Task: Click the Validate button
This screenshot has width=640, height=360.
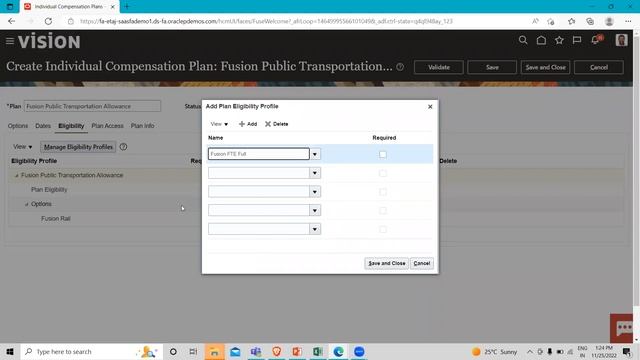Action: [x=439, y=67]
